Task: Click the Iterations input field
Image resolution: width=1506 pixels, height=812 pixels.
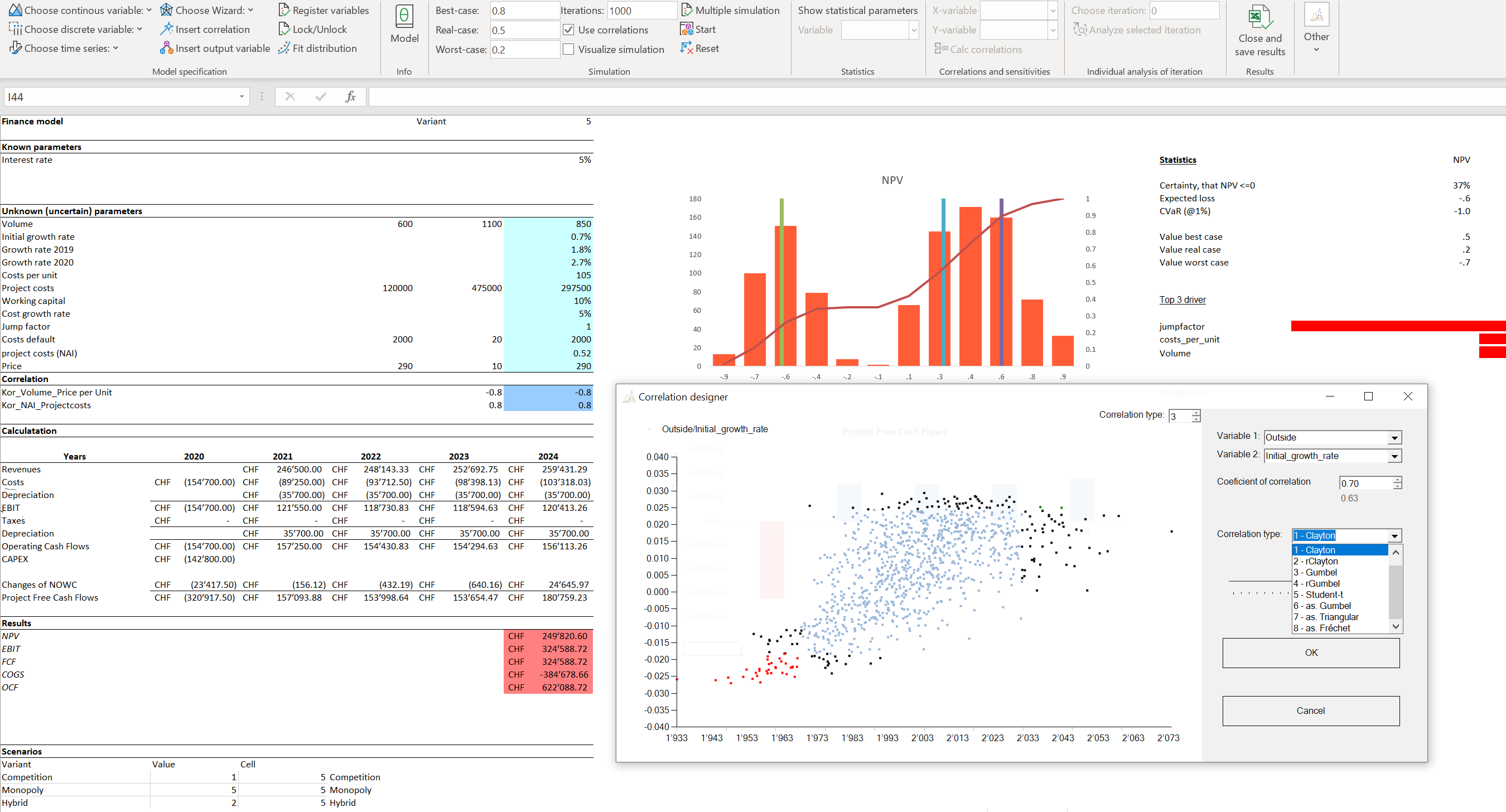Action: [x=641, y=10]
